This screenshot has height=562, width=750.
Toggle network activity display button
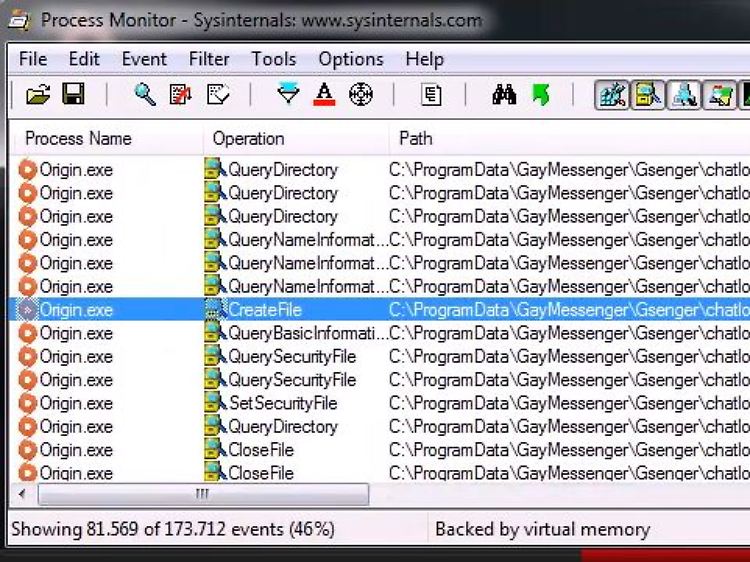(x=684, y=95)
